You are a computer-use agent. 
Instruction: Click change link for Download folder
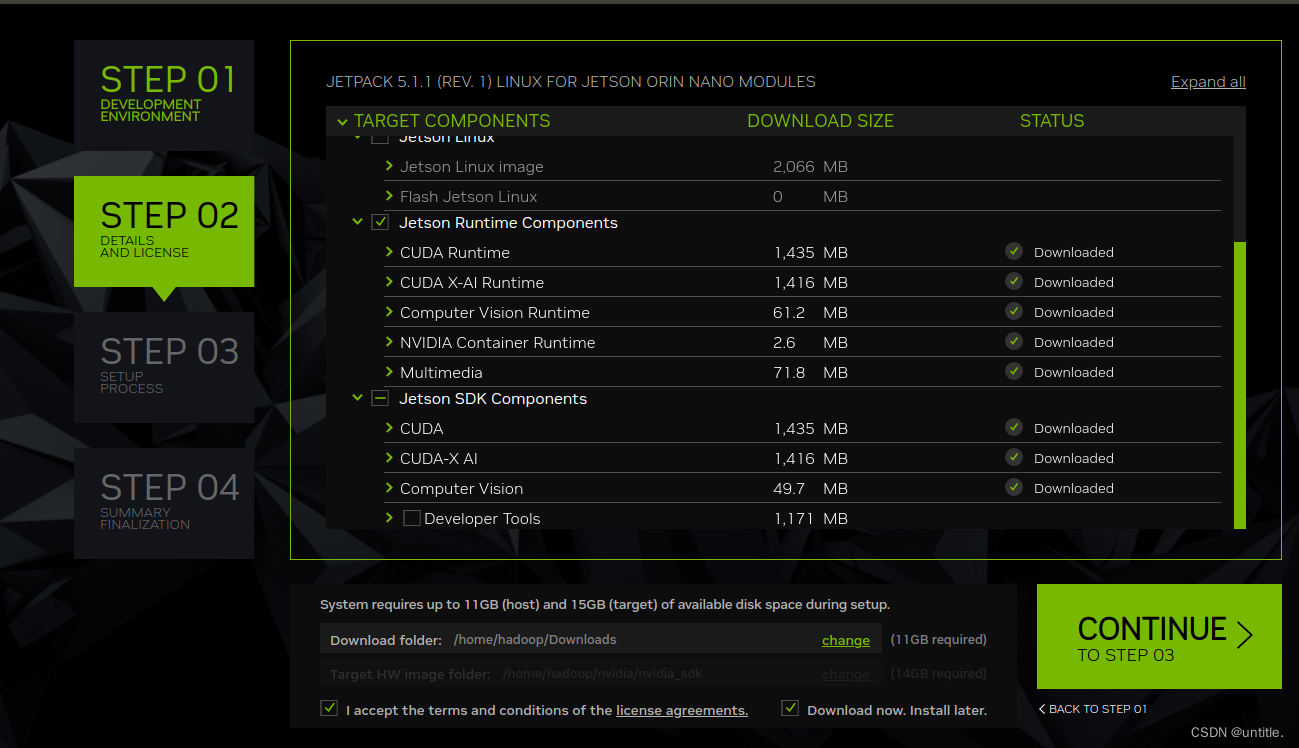pos(846,640)
